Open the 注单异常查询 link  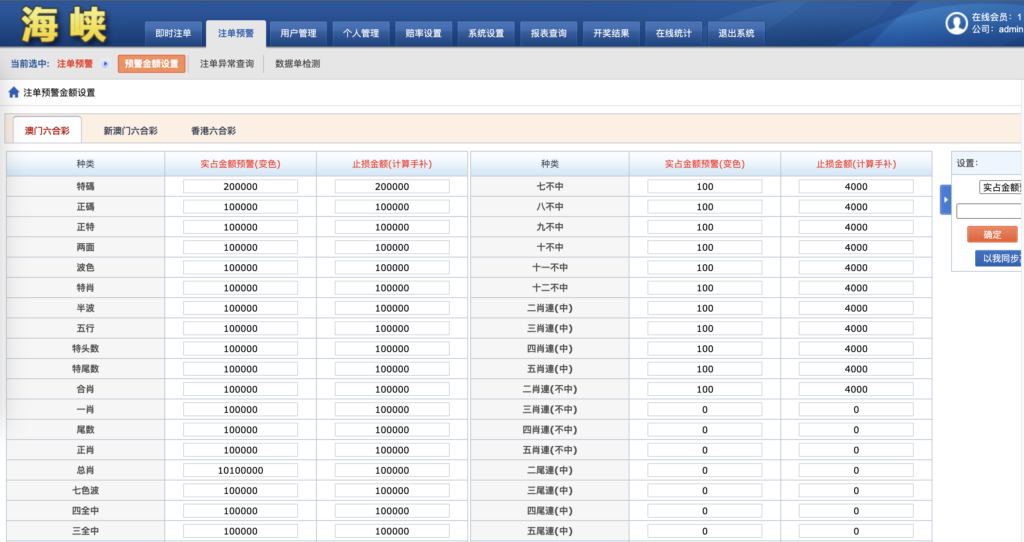tap(227, 64)
